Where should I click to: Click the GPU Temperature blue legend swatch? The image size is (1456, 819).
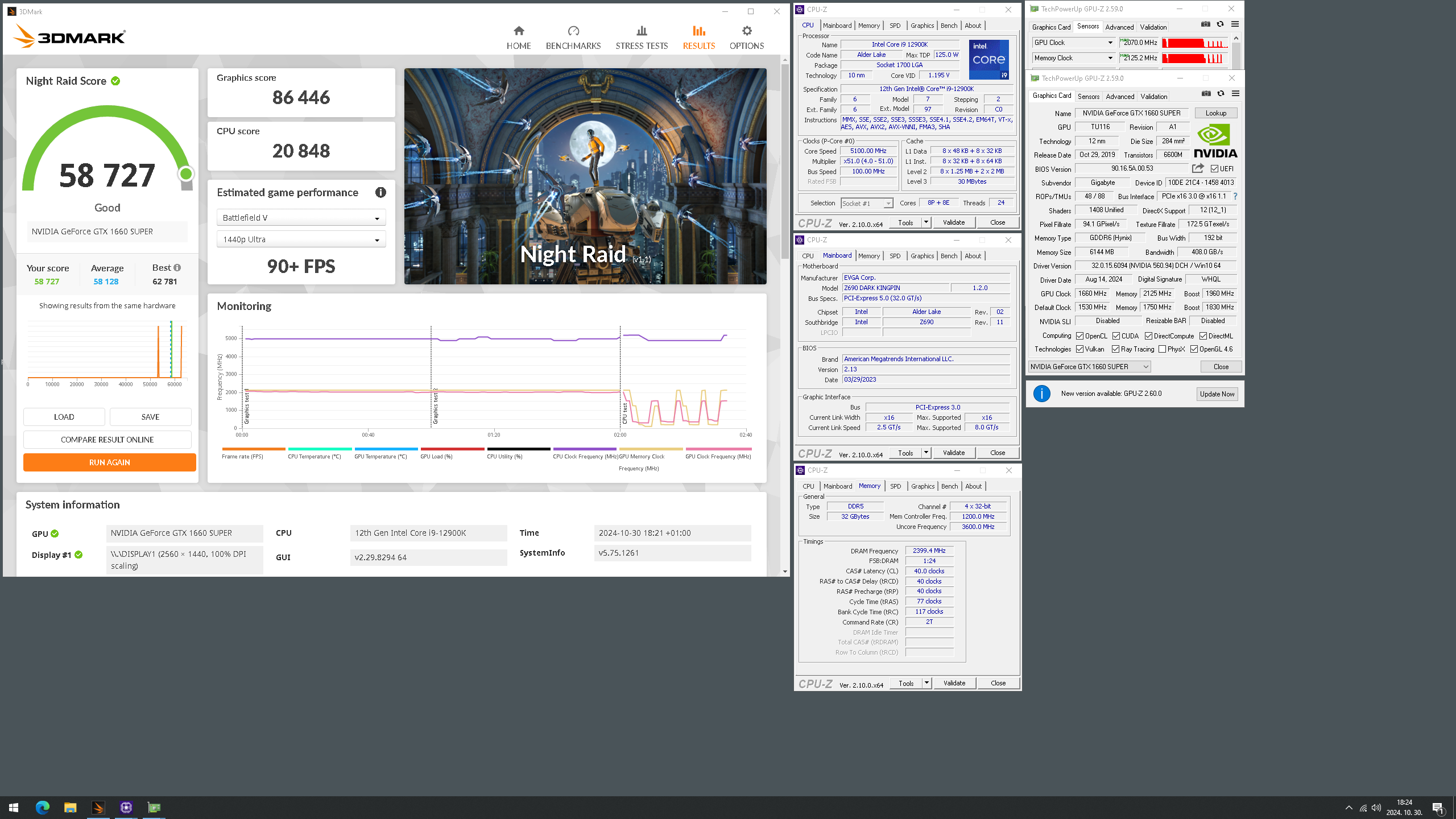(386, 449)
